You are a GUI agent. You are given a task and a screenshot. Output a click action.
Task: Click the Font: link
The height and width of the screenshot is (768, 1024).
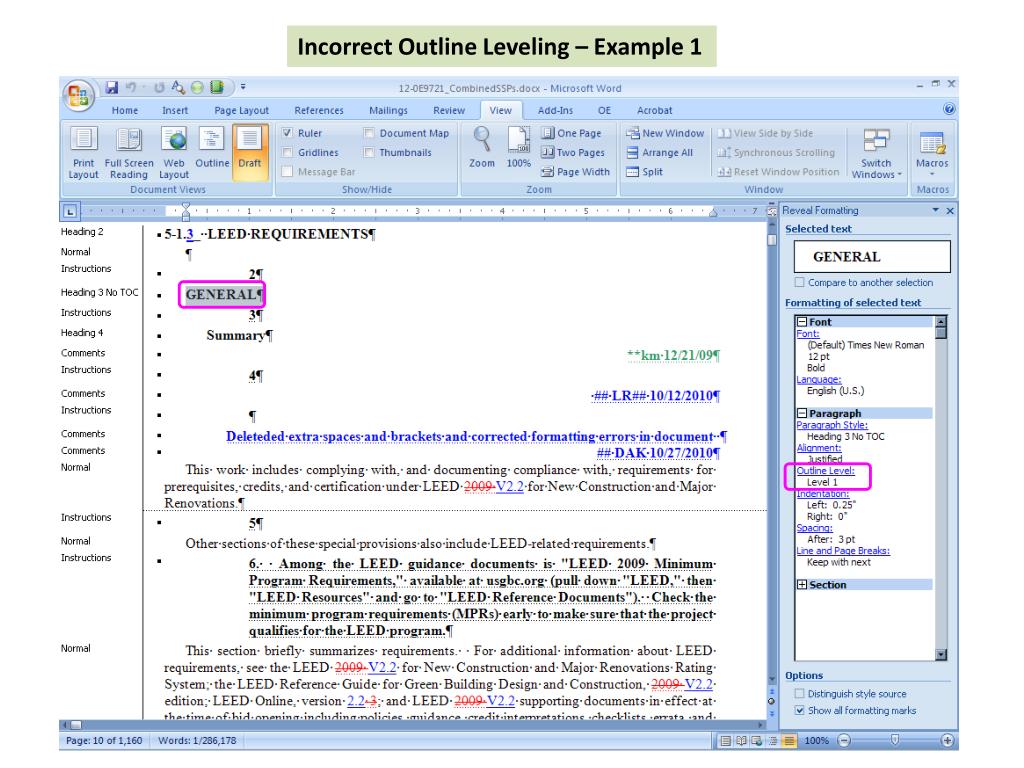click(x=808, y=334)
